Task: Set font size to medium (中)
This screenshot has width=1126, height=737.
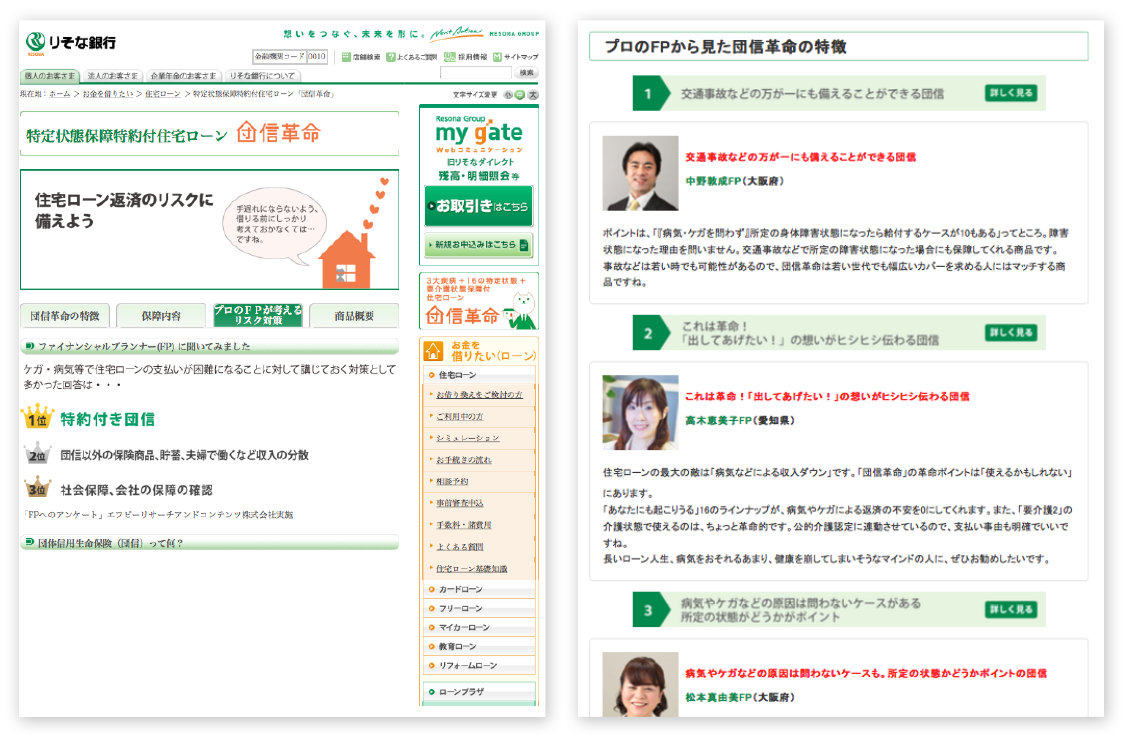Action: (520, 95)
